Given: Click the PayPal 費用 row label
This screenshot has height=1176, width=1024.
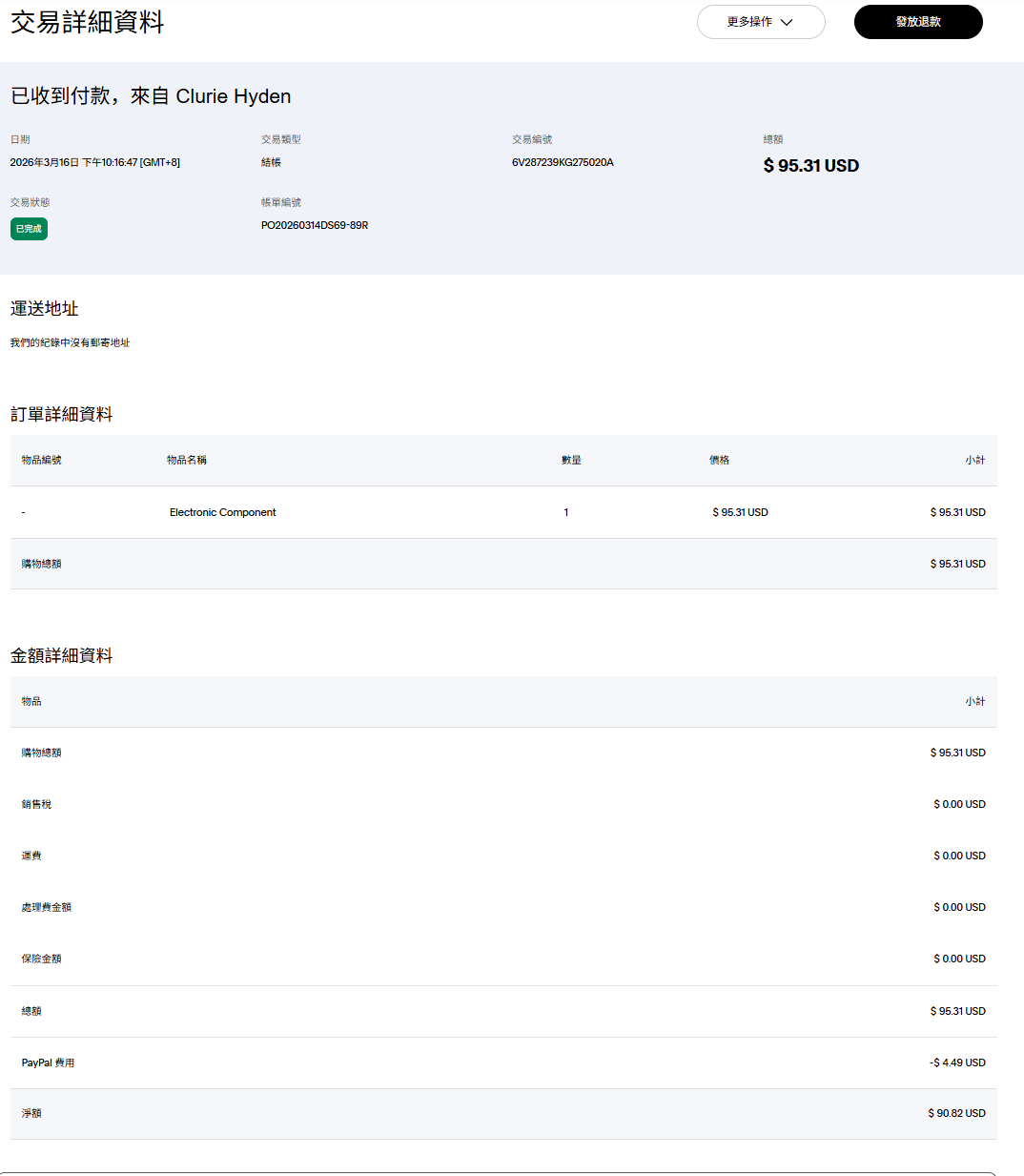Looking at the screenshot, I should [48, 1063].
